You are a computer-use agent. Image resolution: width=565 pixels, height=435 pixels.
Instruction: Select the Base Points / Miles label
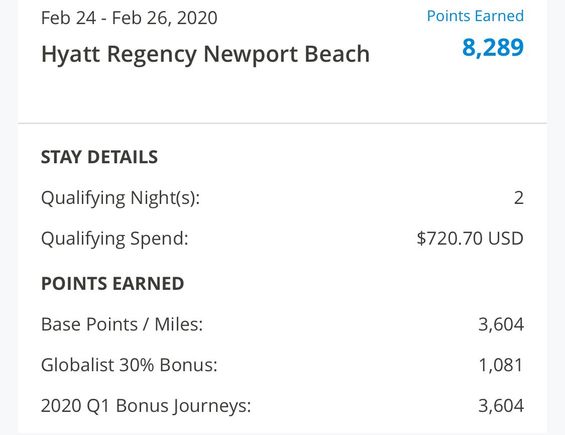[122, 324]
